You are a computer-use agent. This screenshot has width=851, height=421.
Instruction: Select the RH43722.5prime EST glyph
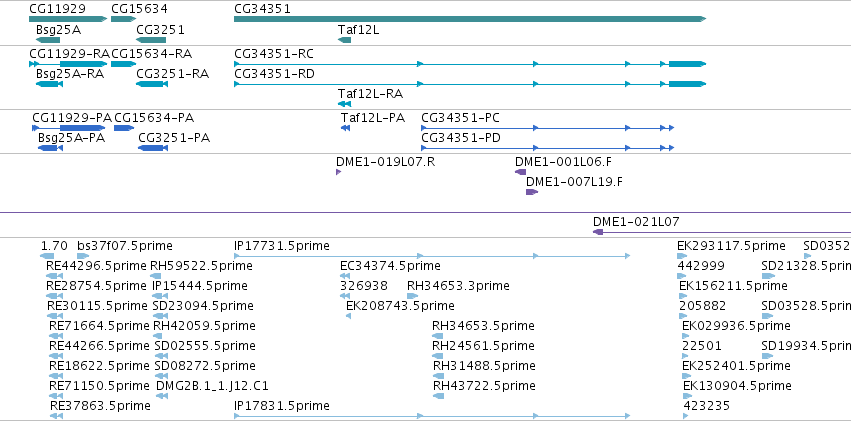[x=439, y=396]
